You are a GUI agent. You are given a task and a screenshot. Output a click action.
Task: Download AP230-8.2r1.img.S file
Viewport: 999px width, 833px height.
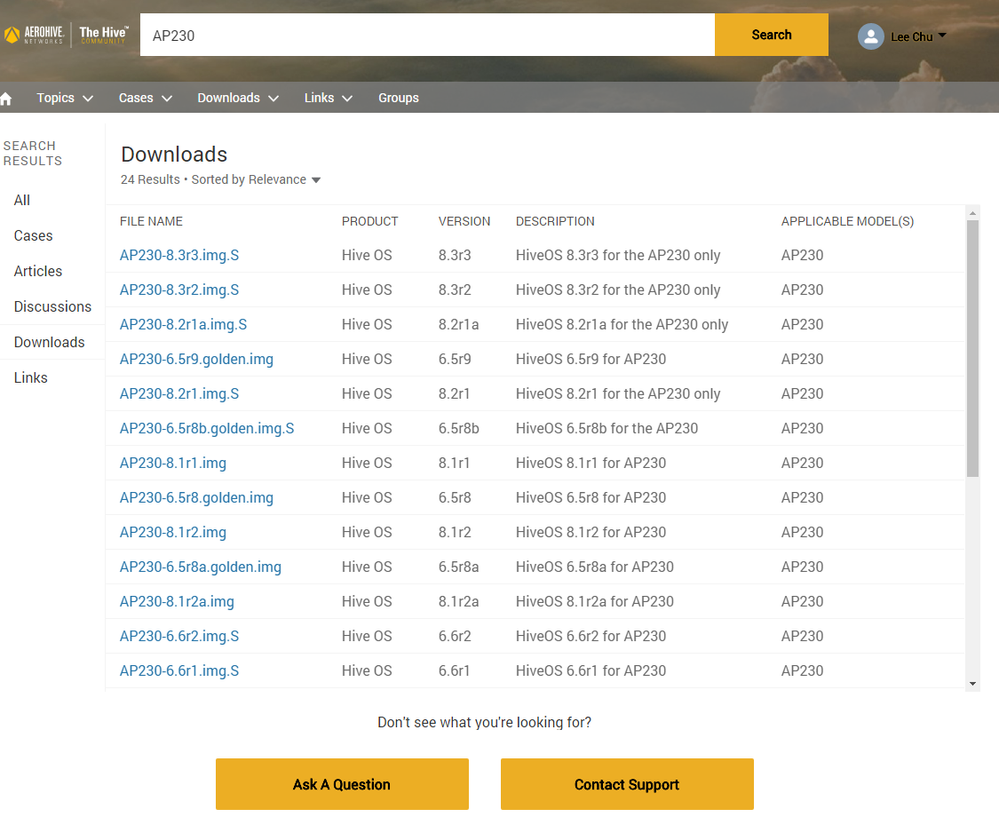click(x=179, y=394)
